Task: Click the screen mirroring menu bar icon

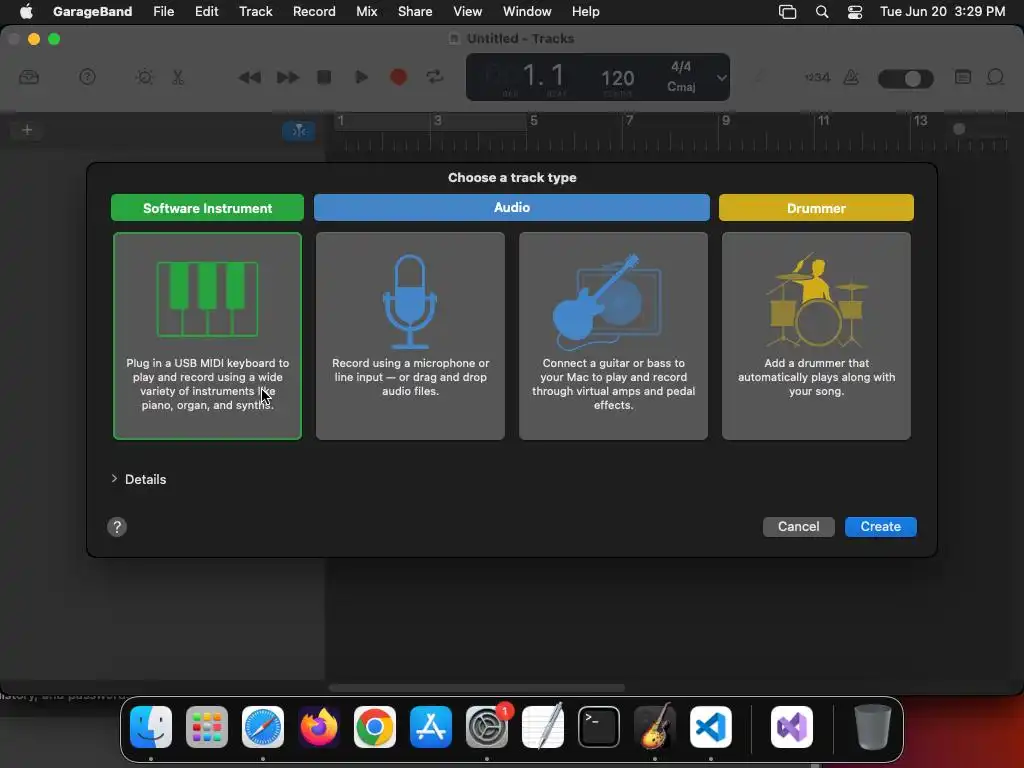Action: click(x=788, y=12)
